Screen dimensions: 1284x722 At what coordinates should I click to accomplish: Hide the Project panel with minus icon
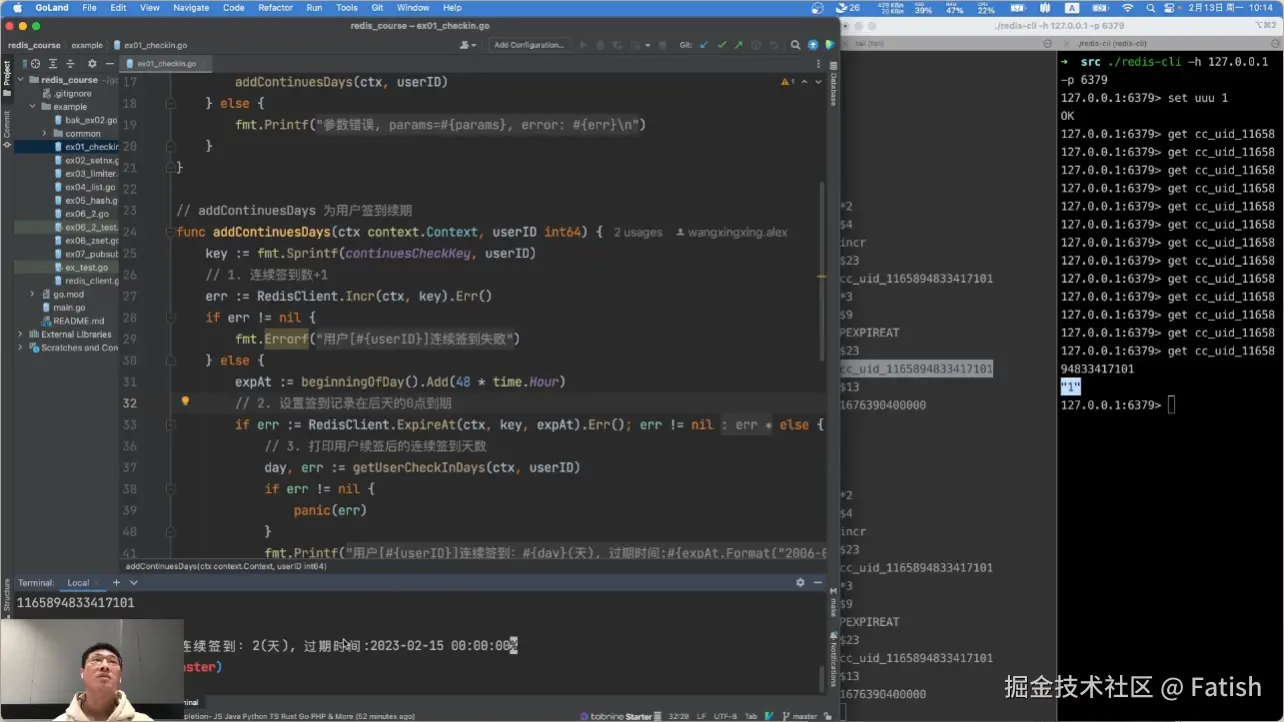109,63
